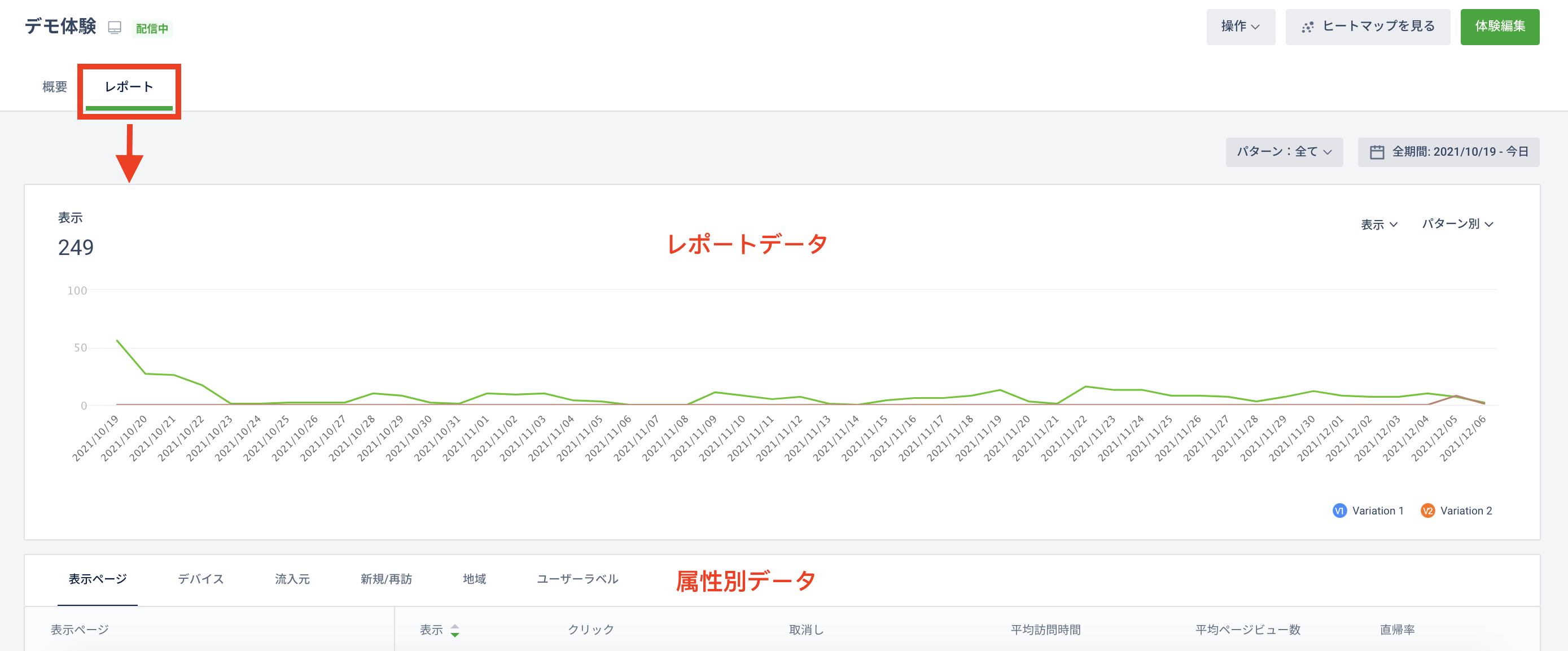
Task: Click the 表示 column sort arrows
Action: coord(455,630)
